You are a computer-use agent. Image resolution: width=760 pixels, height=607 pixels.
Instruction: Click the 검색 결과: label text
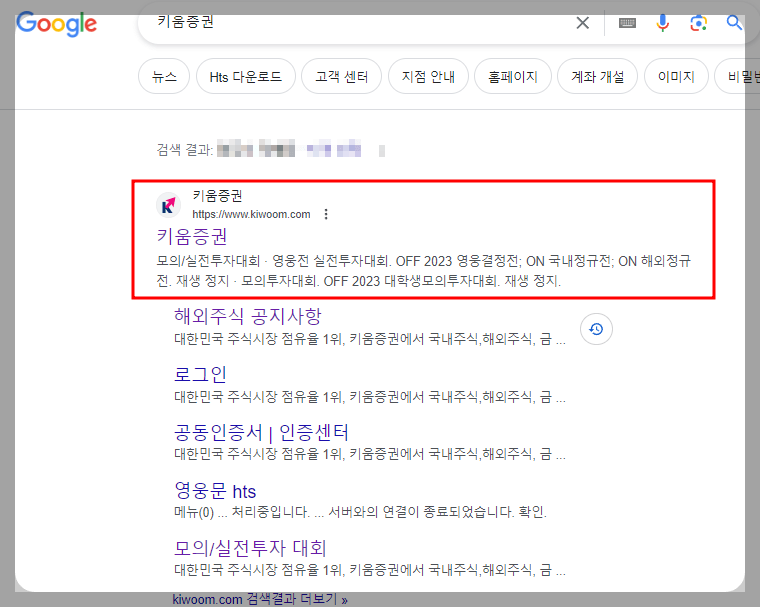pyautogui.click(x=185, y=149)
